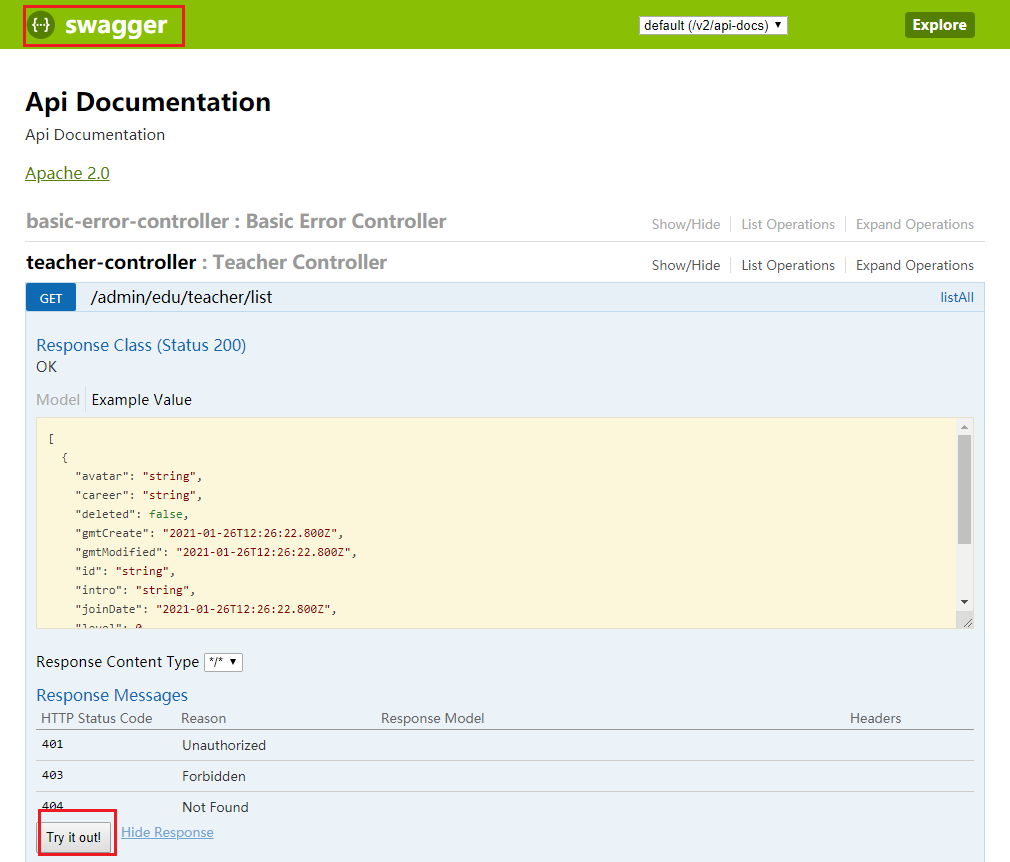Click the Response Model column header
Screen dimensions: 1010x862
(432, 718)
